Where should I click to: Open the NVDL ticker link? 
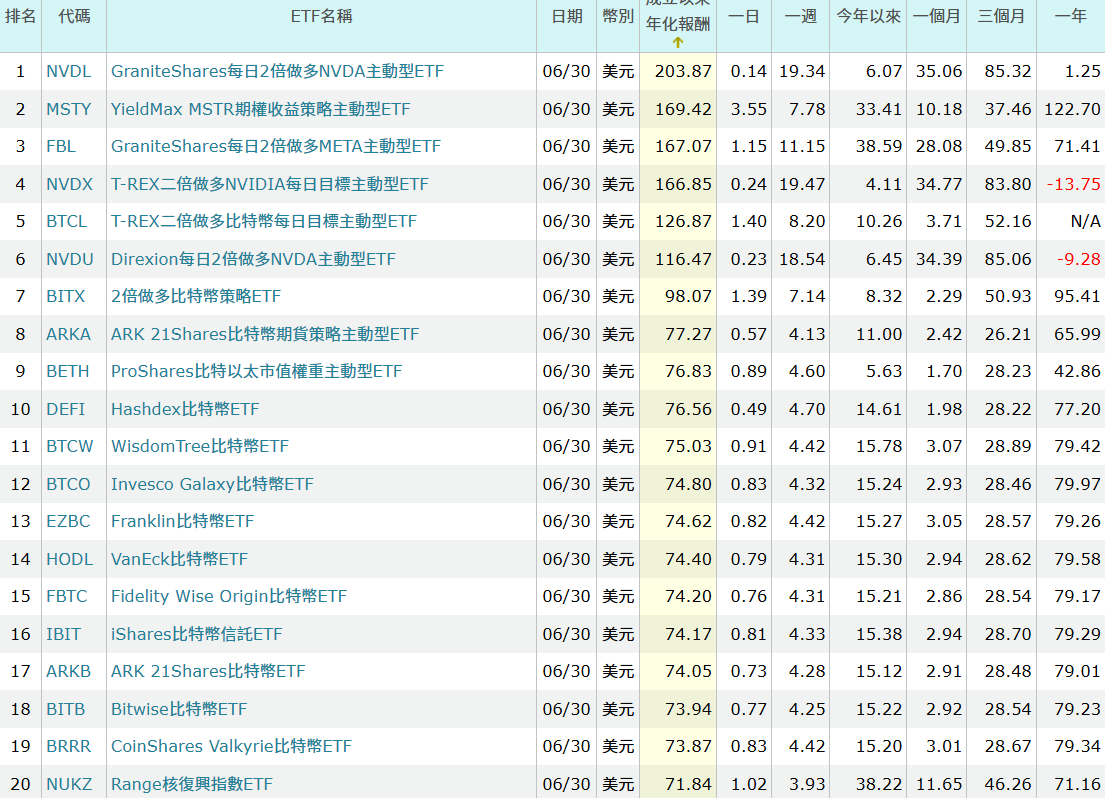coord(69,71)
